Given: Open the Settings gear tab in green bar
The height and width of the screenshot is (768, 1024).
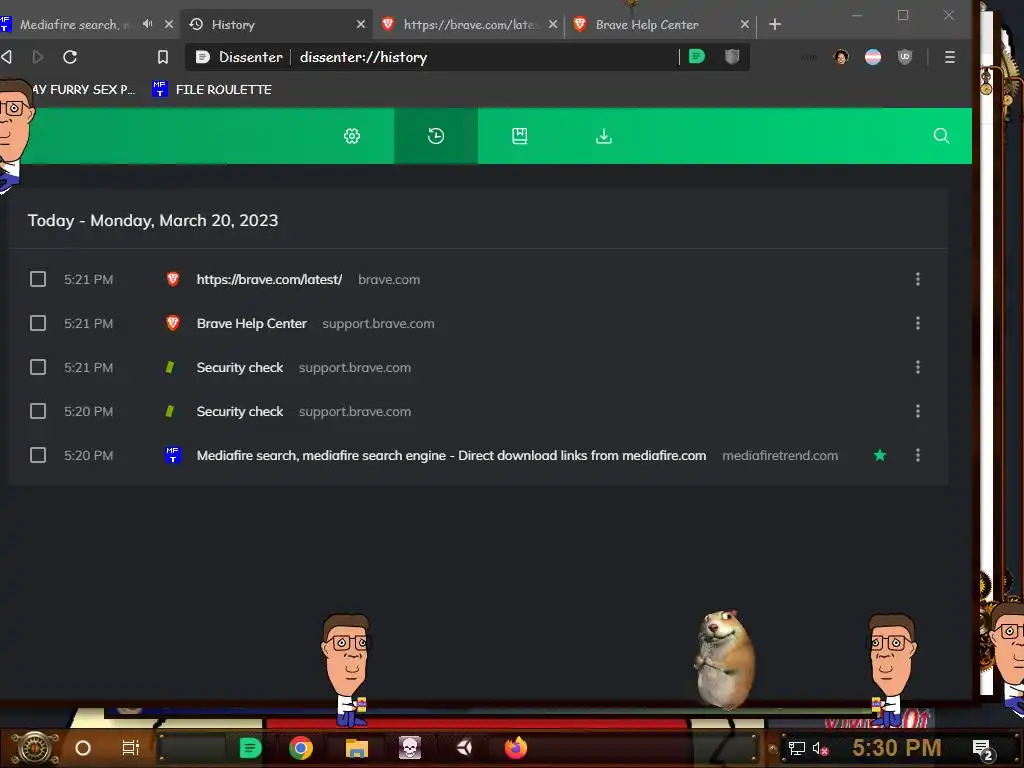Looking at the screenshot, I should tap(352, 136).
